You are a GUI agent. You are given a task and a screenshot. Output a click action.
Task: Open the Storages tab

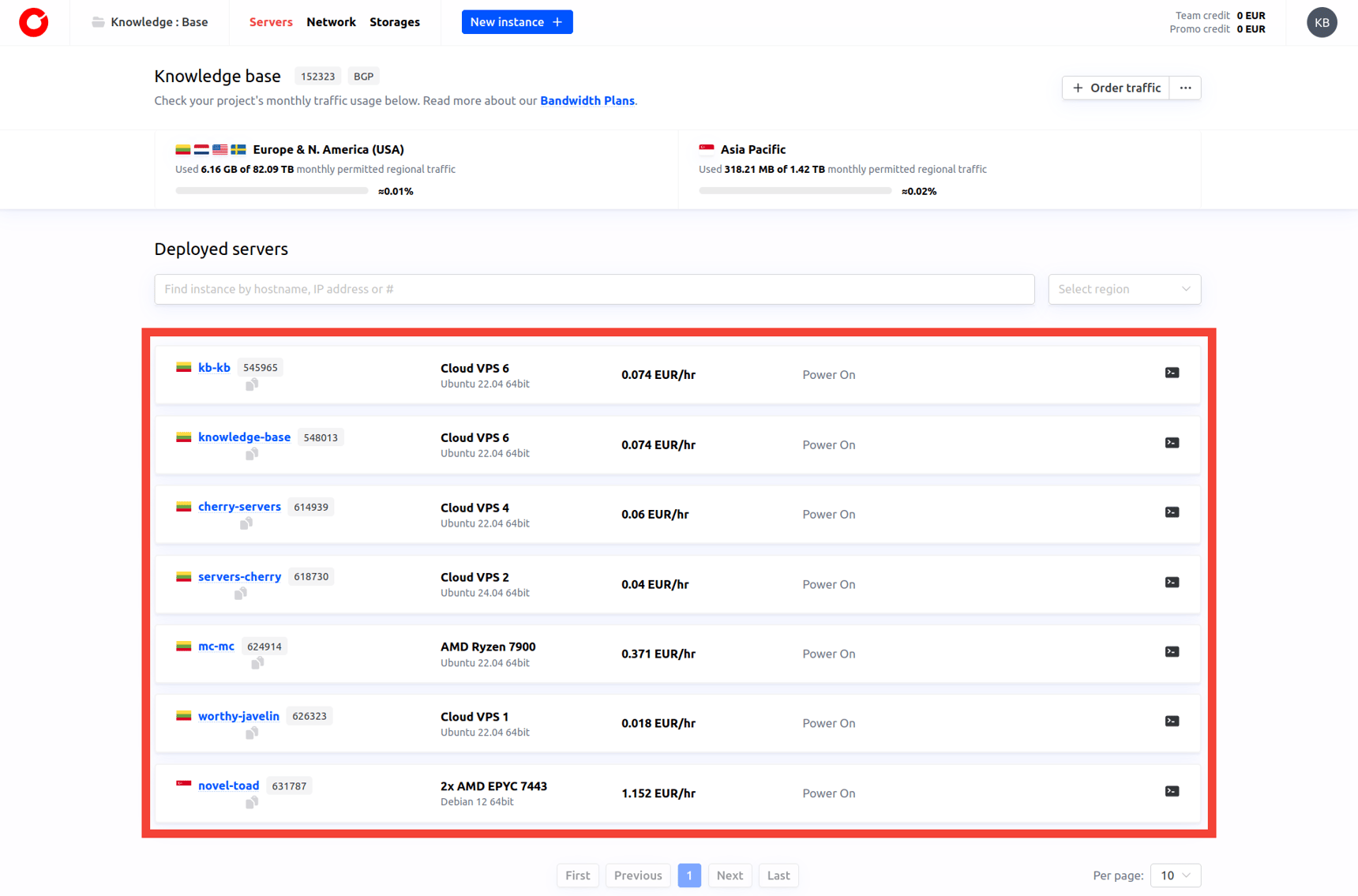pos(394,22)
